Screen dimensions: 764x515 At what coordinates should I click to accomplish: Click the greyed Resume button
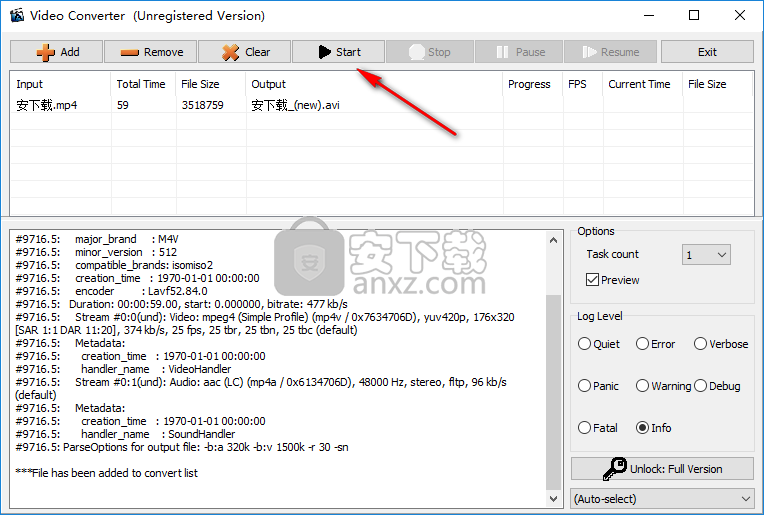pyautogui.click(x=611, y=52)
